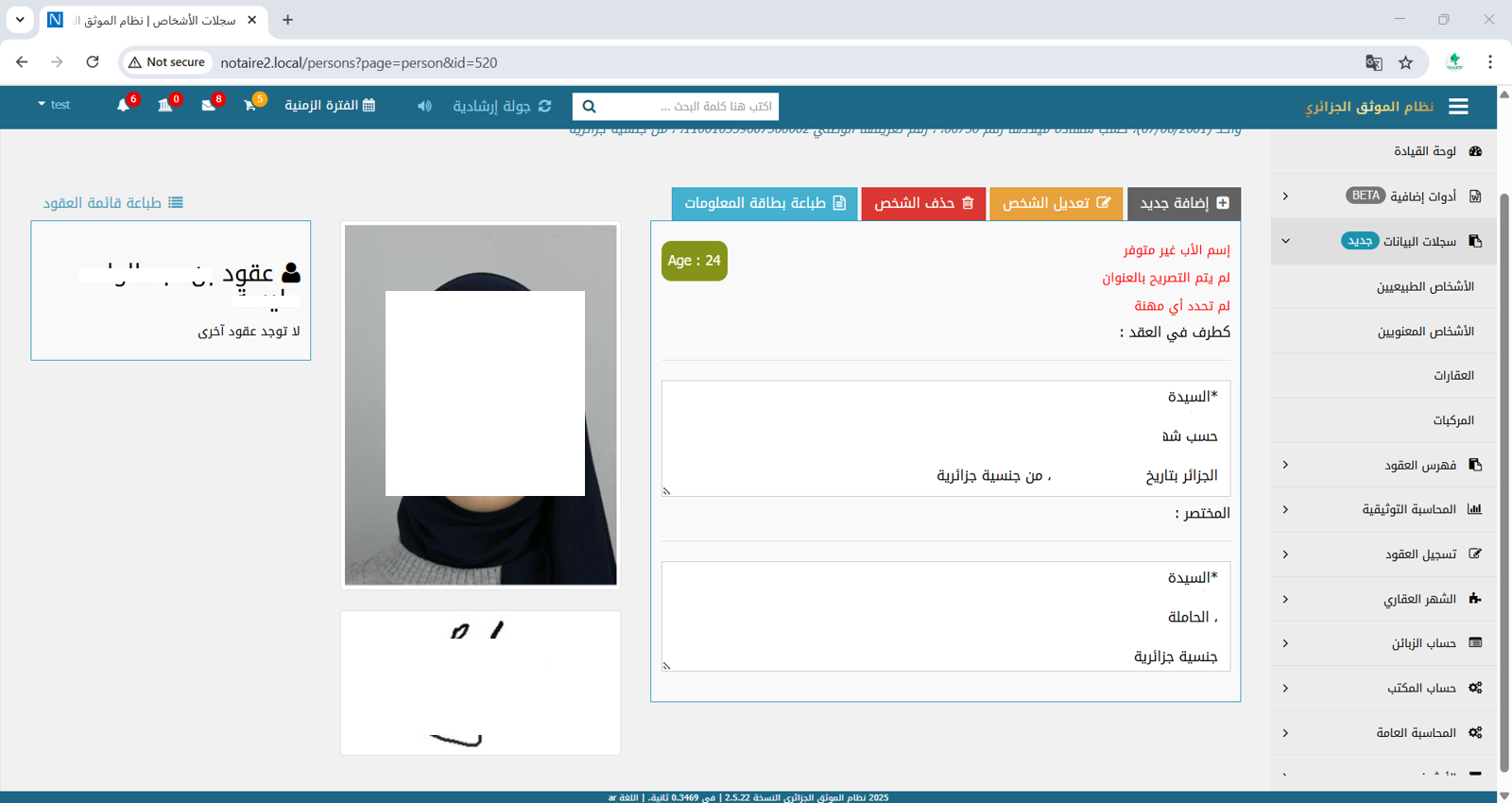Select العقارات from sidebar

1452,375
